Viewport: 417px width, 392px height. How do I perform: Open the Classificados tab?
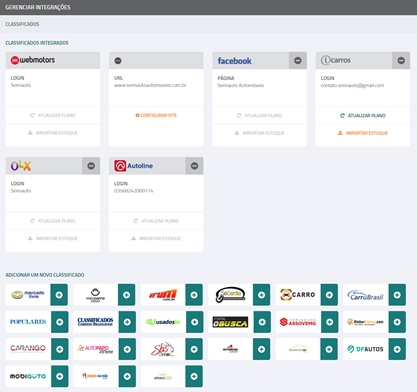pos(22,24)
